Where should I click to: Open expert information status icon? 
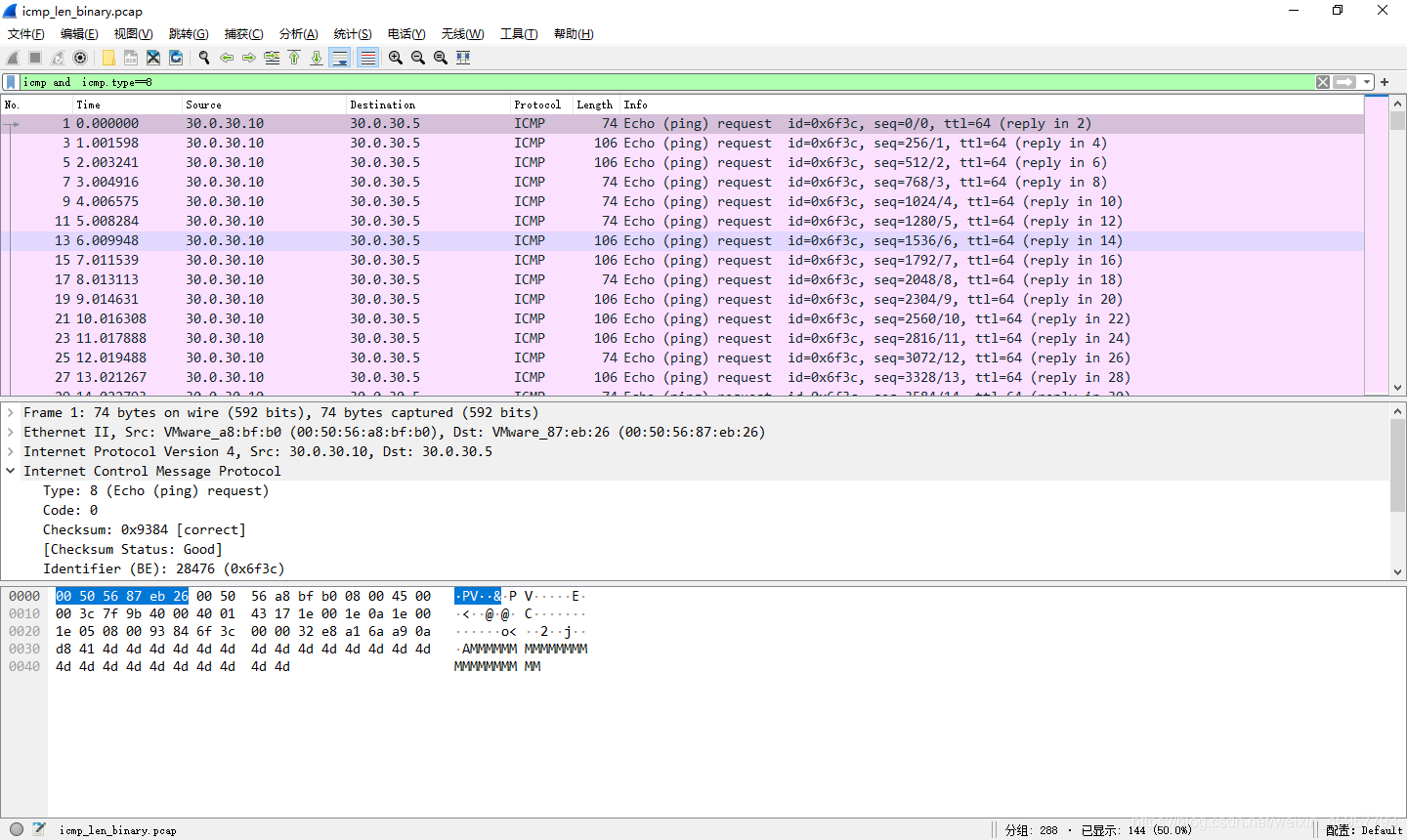[17, 829]
